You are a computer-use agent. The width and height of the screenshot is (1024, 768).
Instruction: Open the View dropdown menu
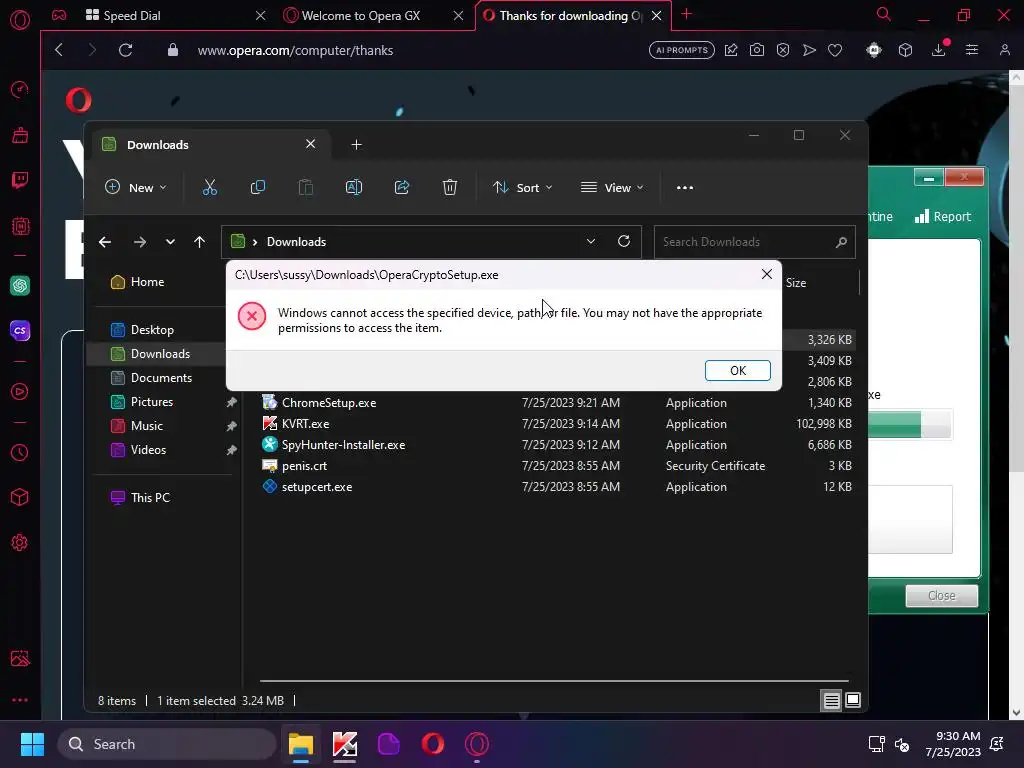pos(612,187)
